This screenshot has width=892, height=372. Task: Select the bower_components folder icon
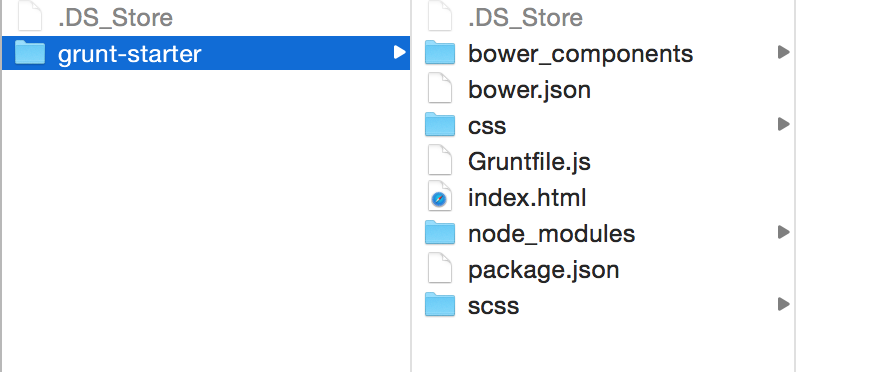tap(440, 52)
